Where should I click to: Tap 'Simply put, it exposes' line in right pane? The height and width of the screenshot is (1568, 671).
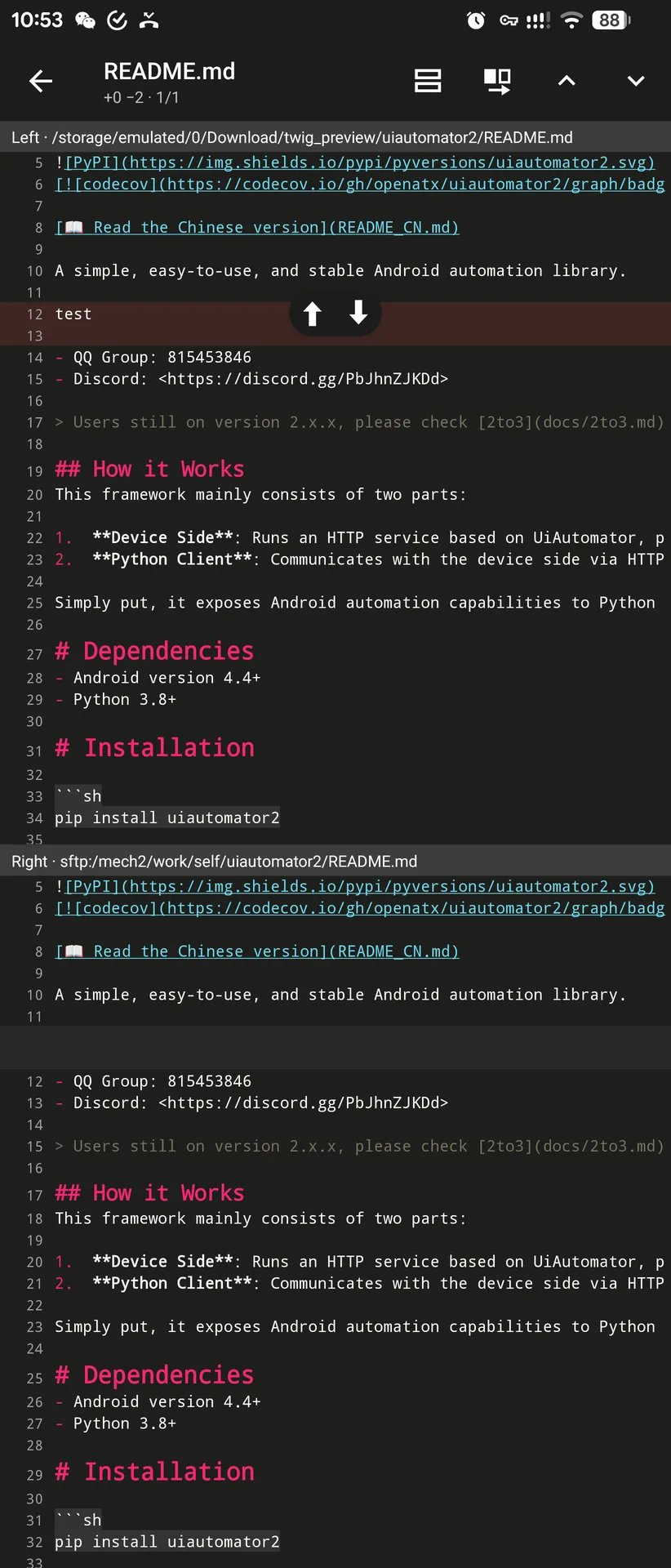tap(355, 1327)
